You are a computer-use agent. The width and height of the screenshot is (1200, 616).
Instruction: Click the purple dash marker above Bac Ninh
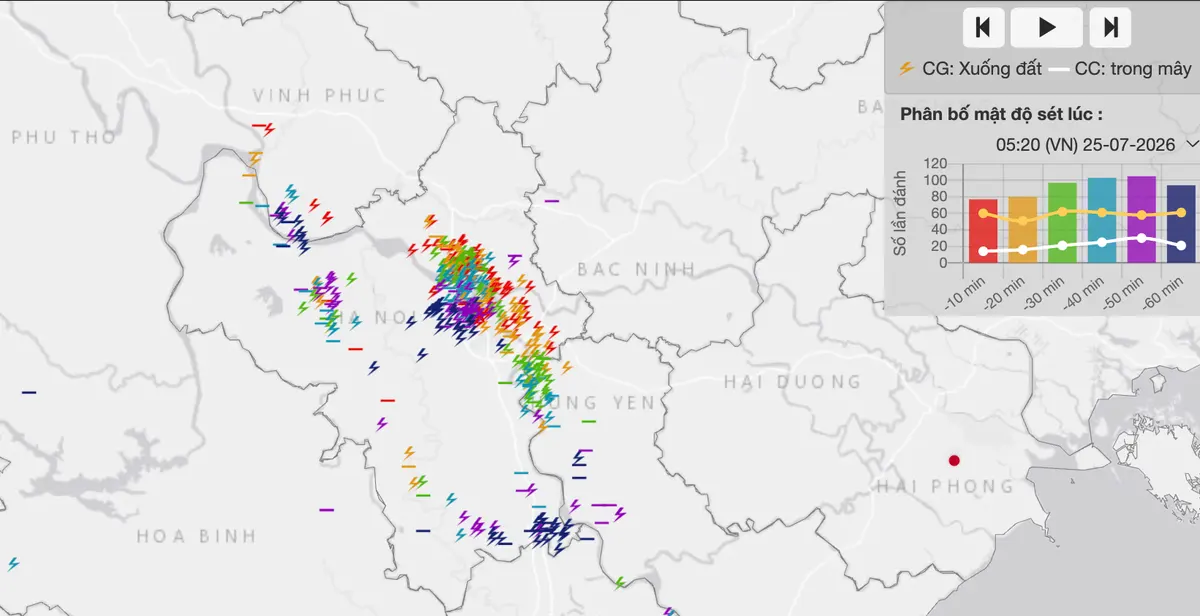pyautogui.click(x=551, y=201)
